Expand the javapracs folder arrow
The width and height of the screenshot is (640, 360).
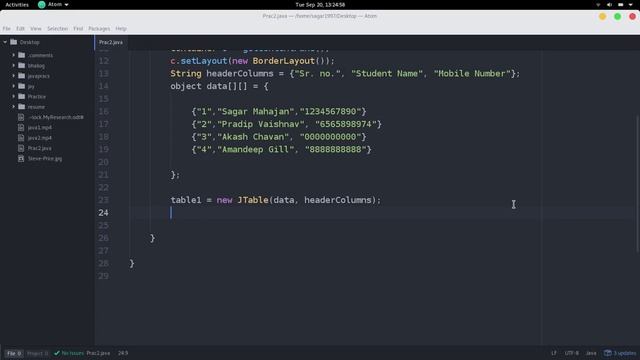tap(13, 76)
